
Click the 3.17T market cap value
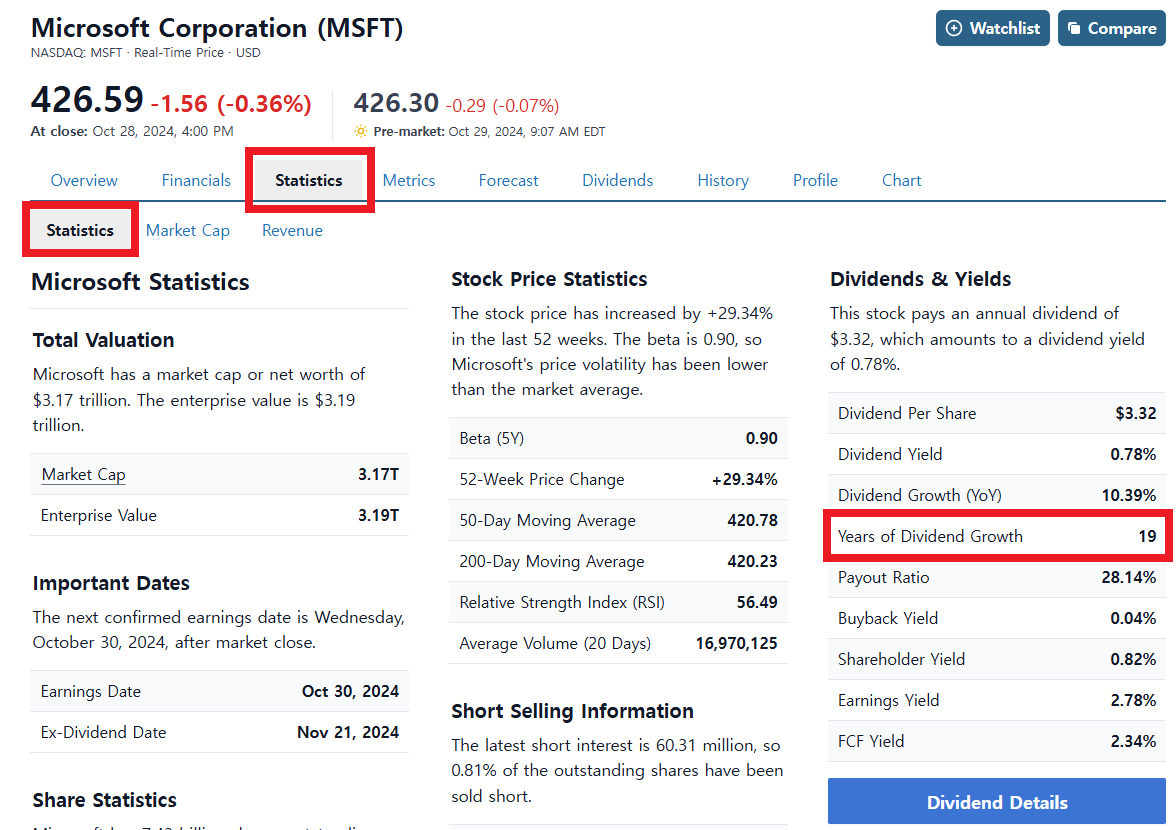click(x=378, y=475)
